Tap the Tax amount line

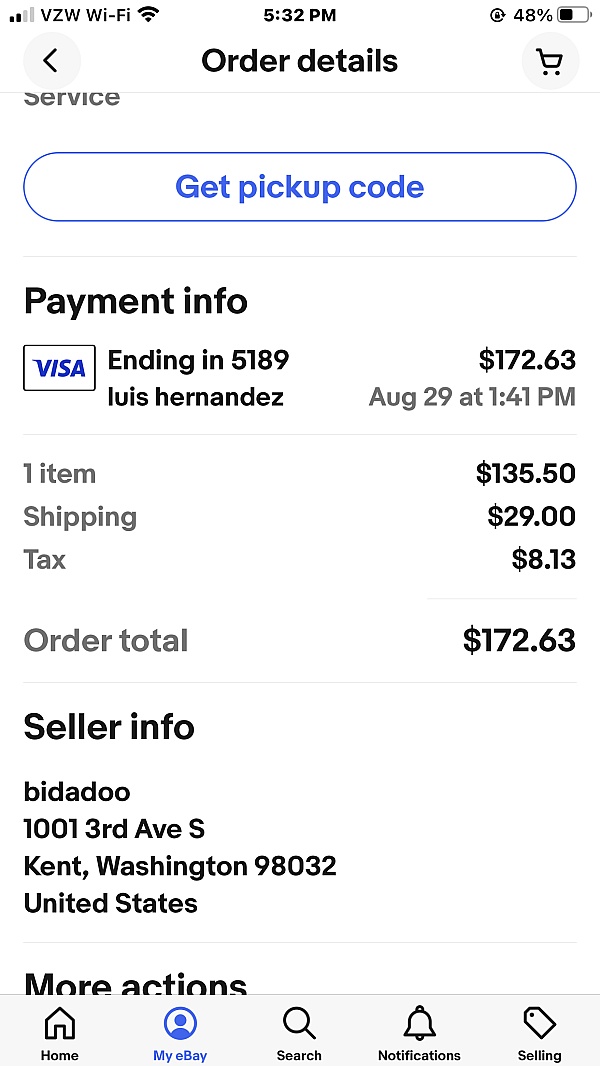pos(543,560)
